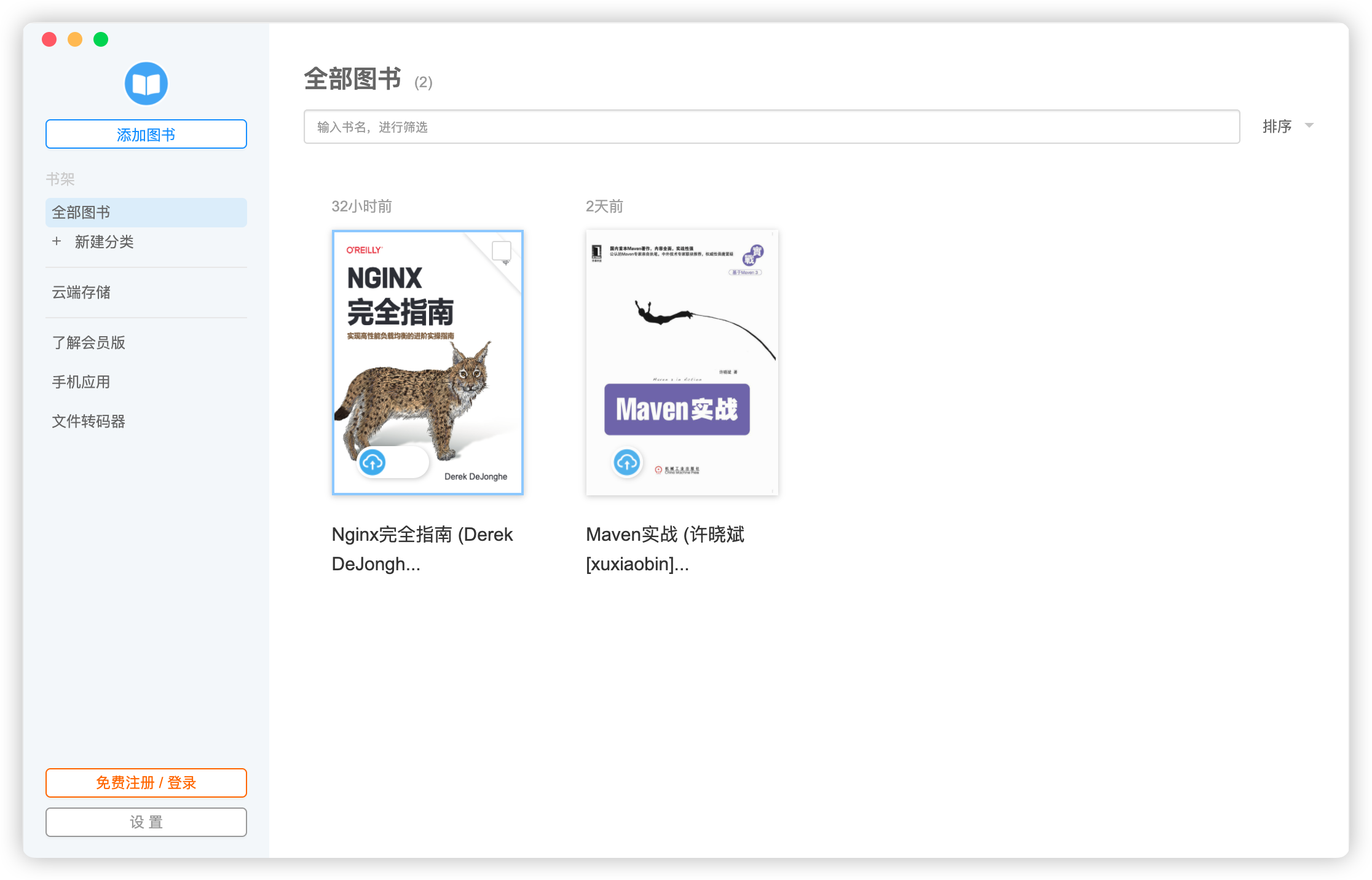Upload the Maven book to the cloud

[x=627, y=463]
